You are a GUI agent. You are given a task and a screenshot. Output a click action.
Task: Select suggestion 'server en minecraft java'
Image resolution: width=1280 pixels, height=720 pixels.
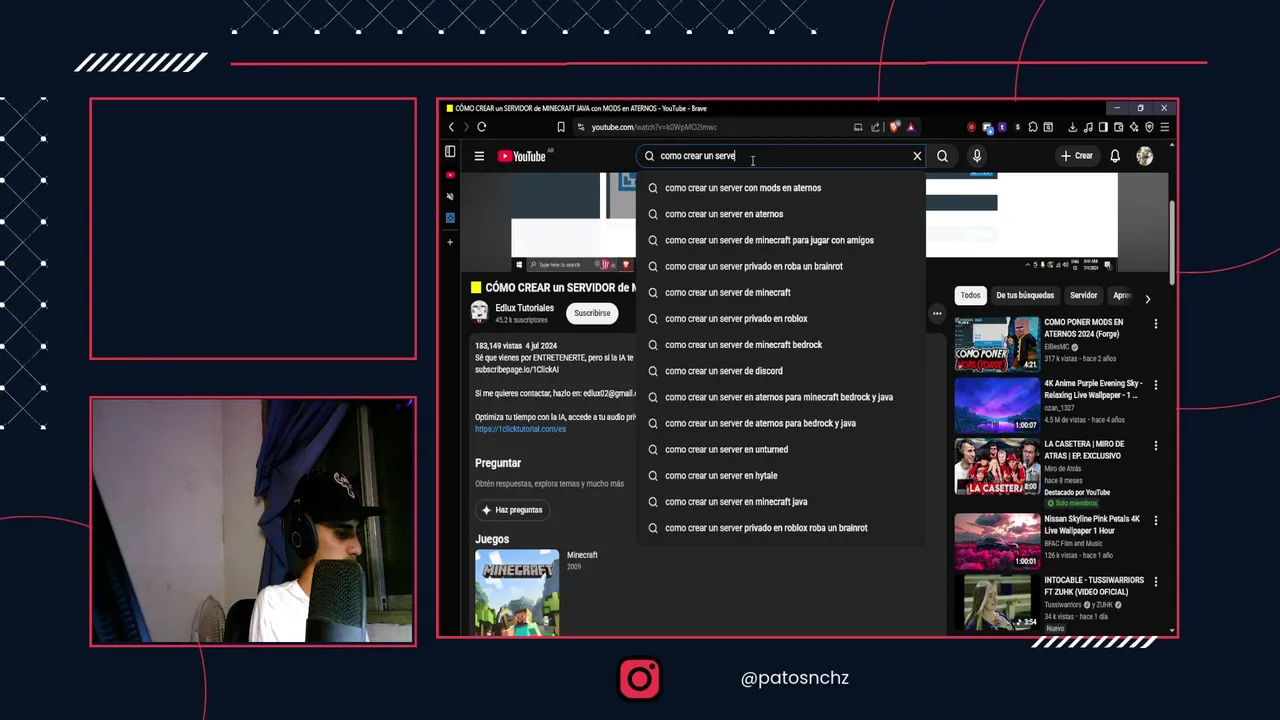click(780, 502)
